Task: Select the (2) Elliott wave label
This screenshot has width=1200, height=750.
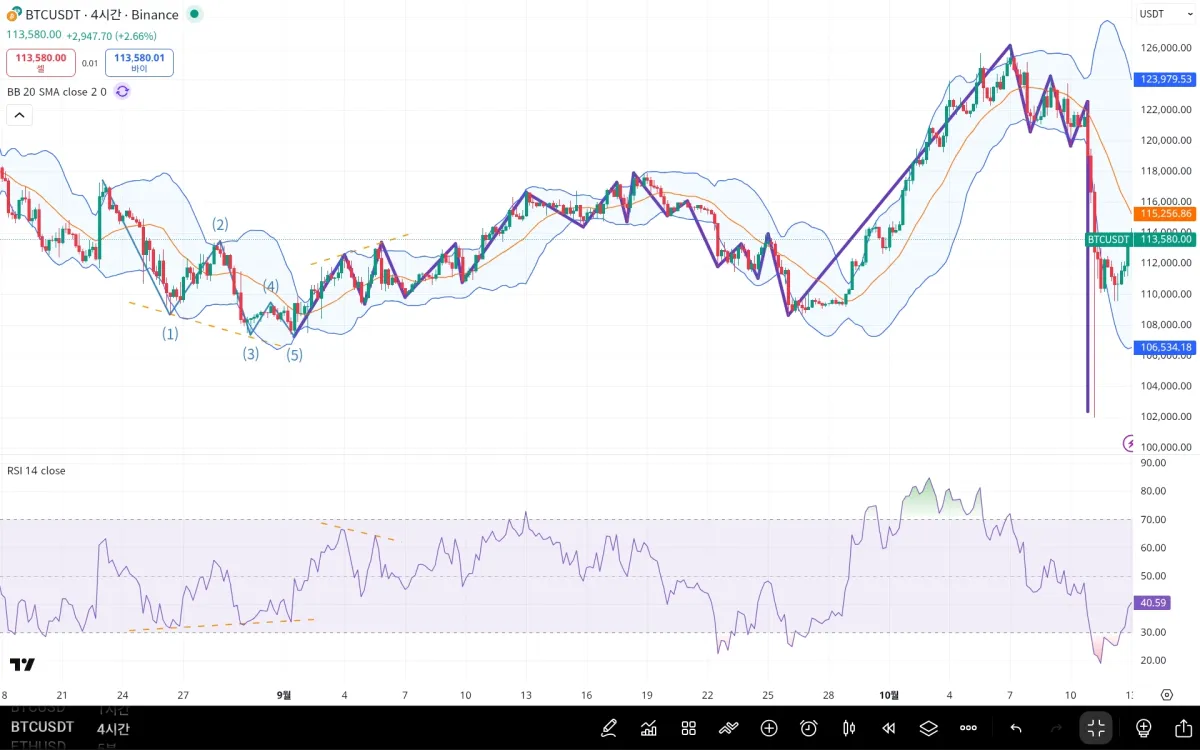Action: pyautogui.click(x=220, y=224)
